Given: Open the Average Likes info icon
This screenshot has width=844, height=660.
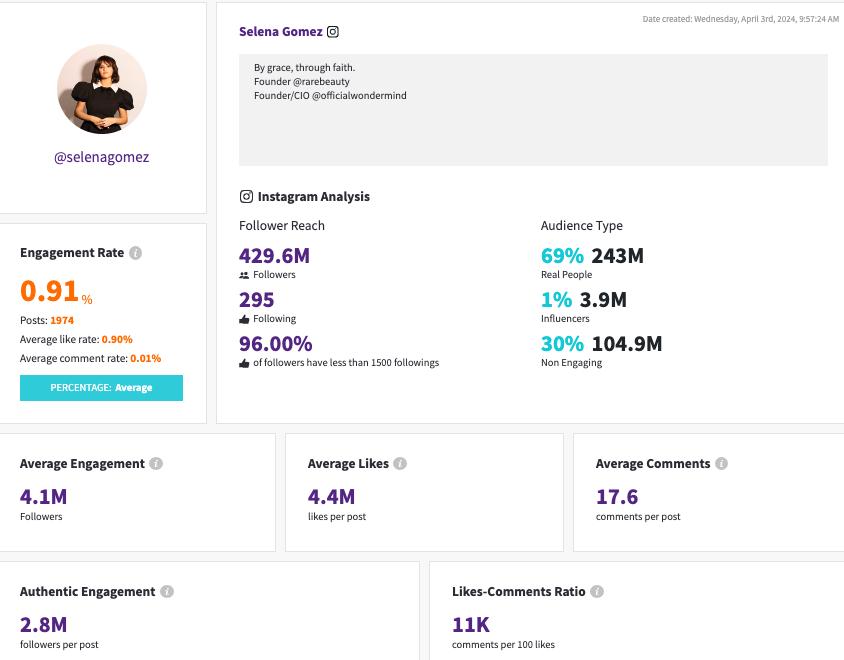Looking at the screenshot, I should (x=400, y=464).
